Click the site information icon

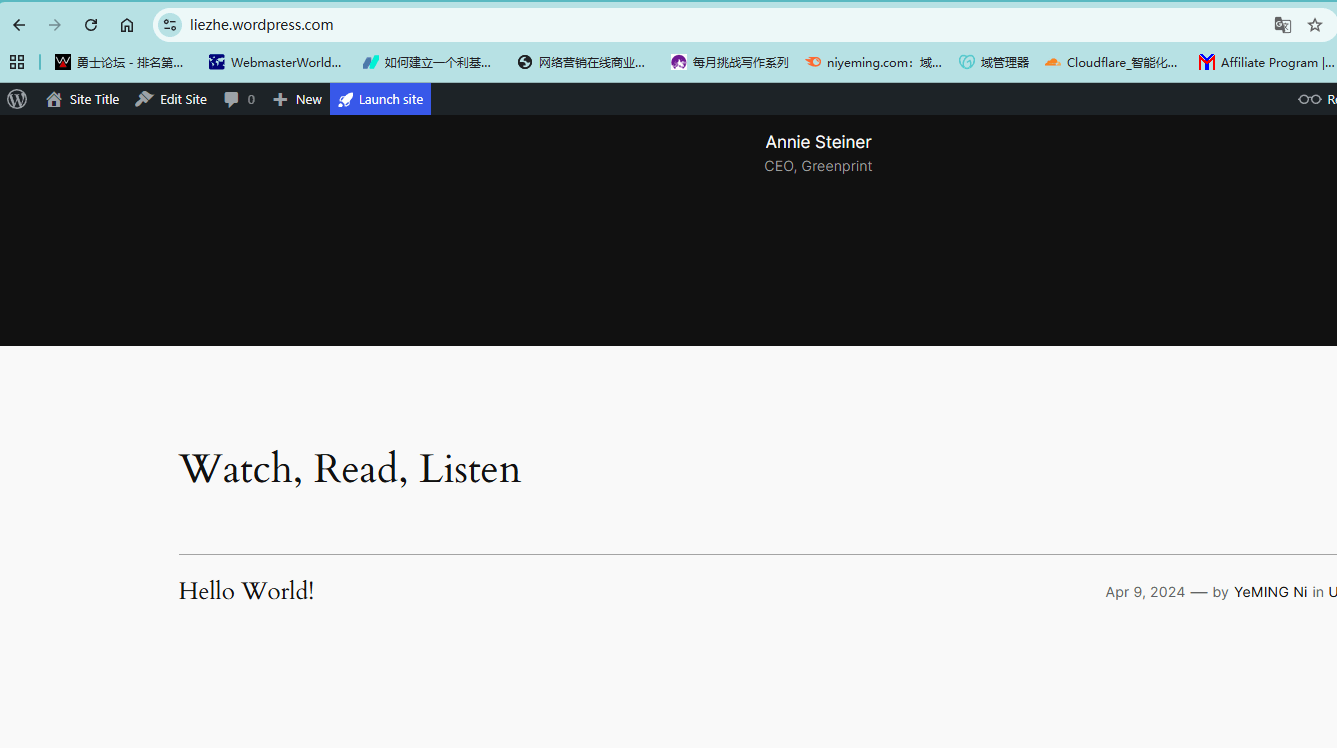(170, 25)
